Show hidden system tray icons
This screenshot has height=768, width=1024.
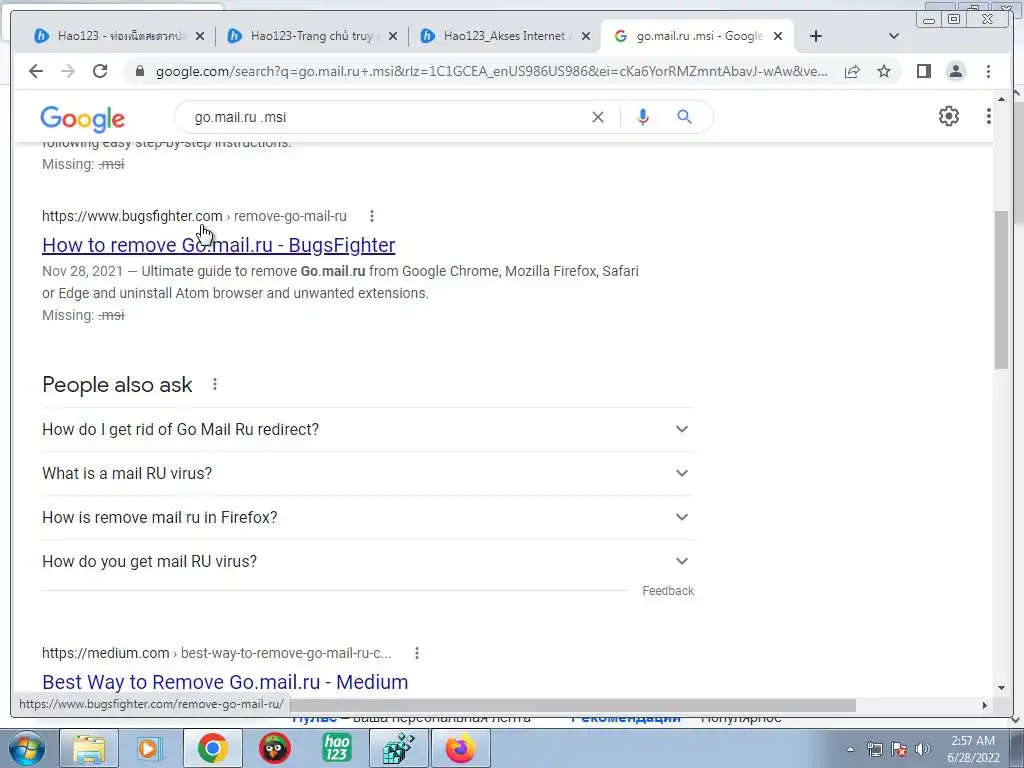click(850, 749)
